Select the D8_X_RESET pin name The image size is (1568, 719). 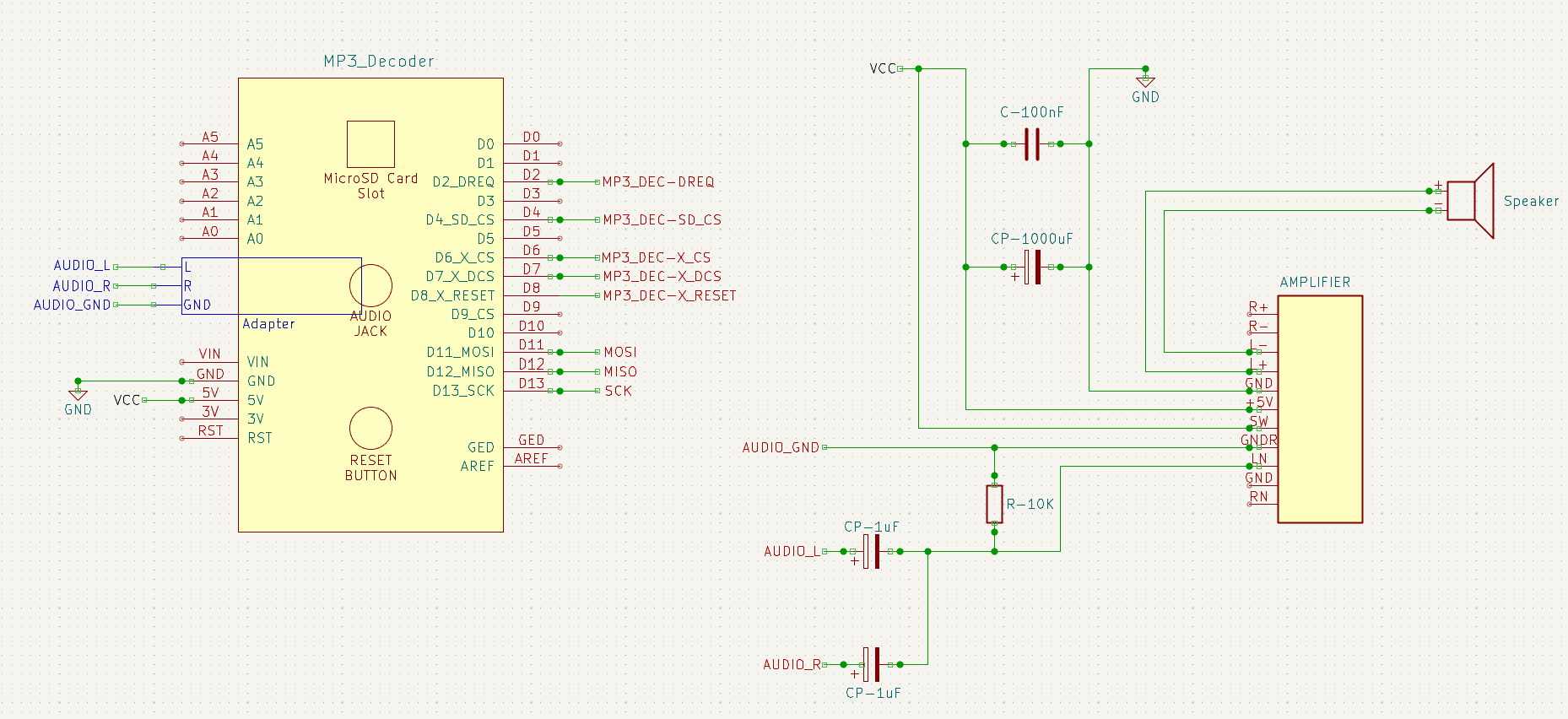point(452,295)
